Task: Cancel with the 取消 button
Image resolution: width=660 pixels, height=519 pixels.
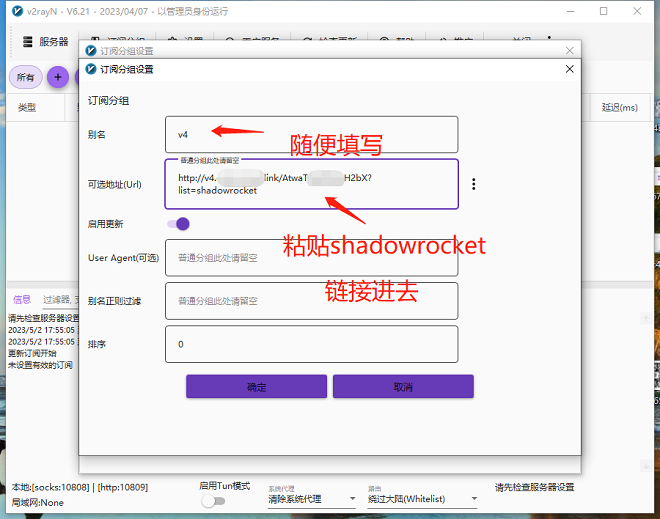Action: pos(403,386)
